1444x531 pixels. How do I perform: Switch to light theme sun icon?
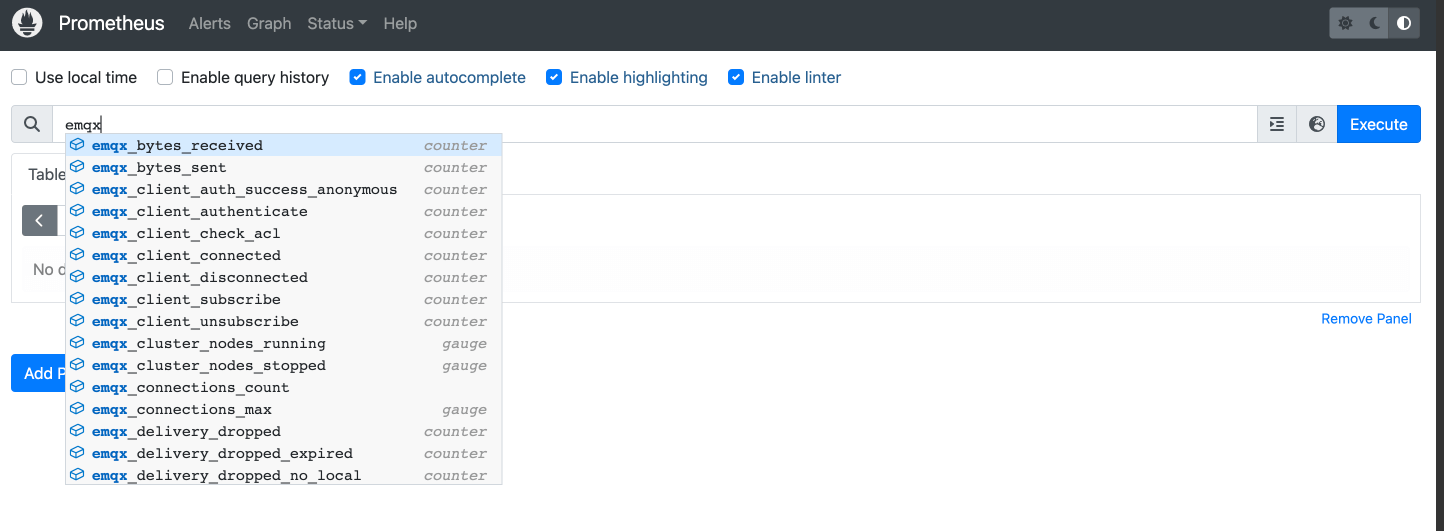[1345, 23]
